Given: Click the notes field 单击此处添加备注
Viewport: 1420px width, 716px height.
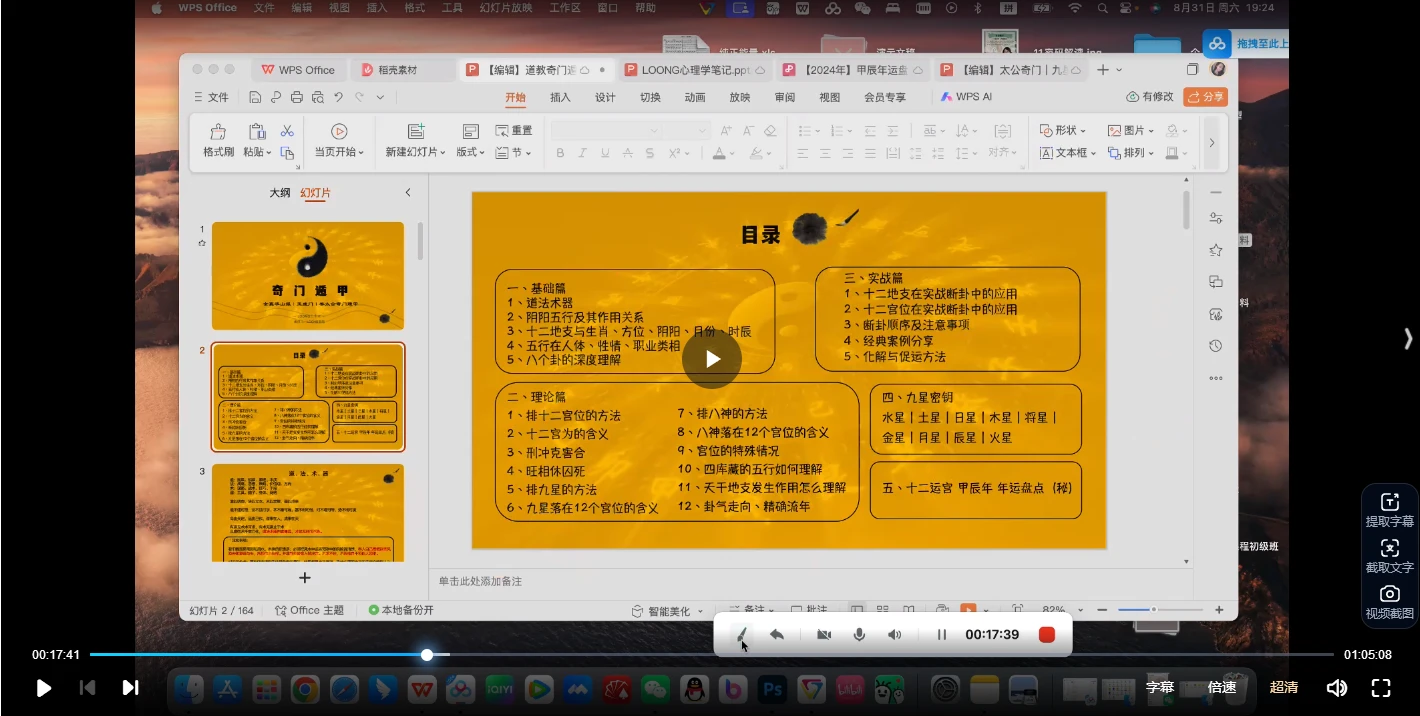Looking at the screenshot, I should [480, 581].
